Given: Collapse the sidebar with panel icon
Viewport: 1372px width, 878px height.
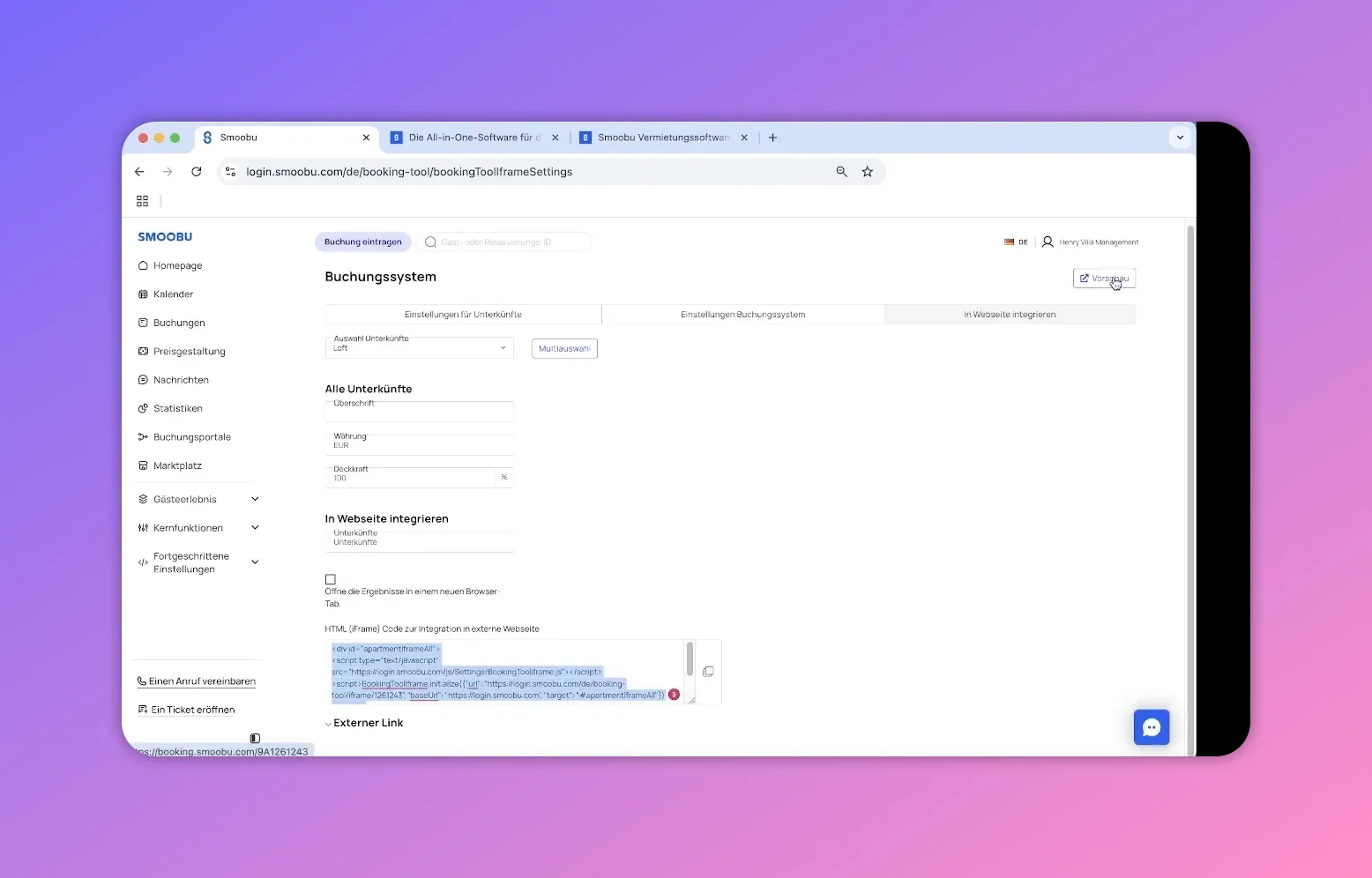Looking at the screenshot, I should [x=255, y=738].
